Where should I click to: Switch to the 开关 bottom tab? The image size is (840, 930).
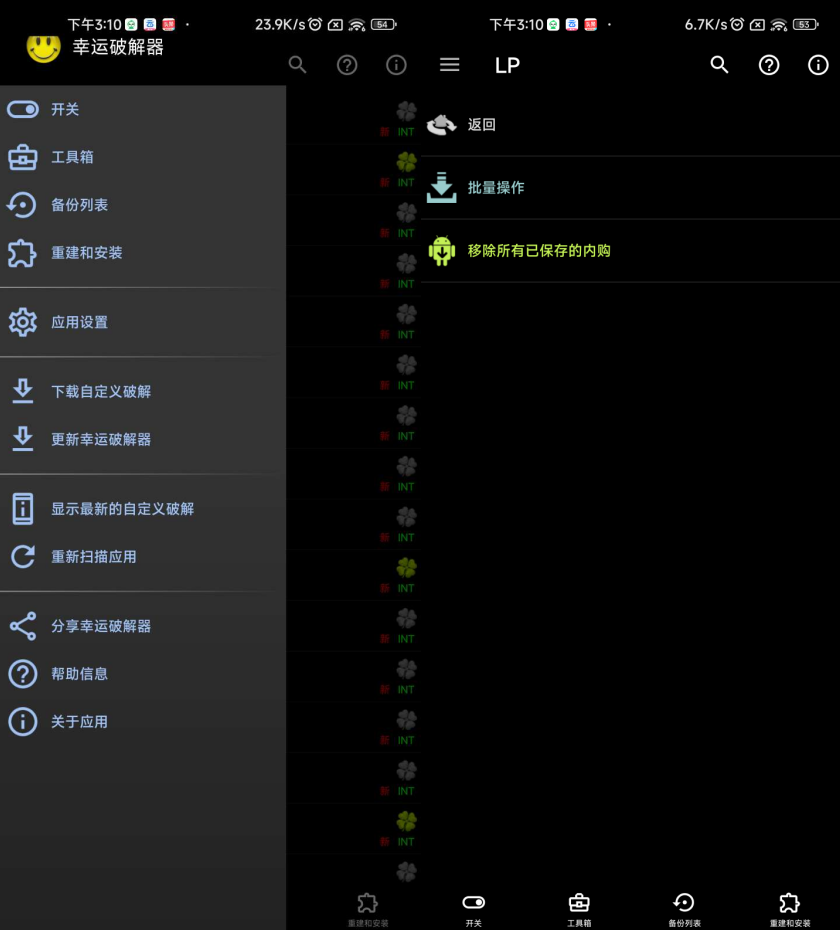coord(474,908)
